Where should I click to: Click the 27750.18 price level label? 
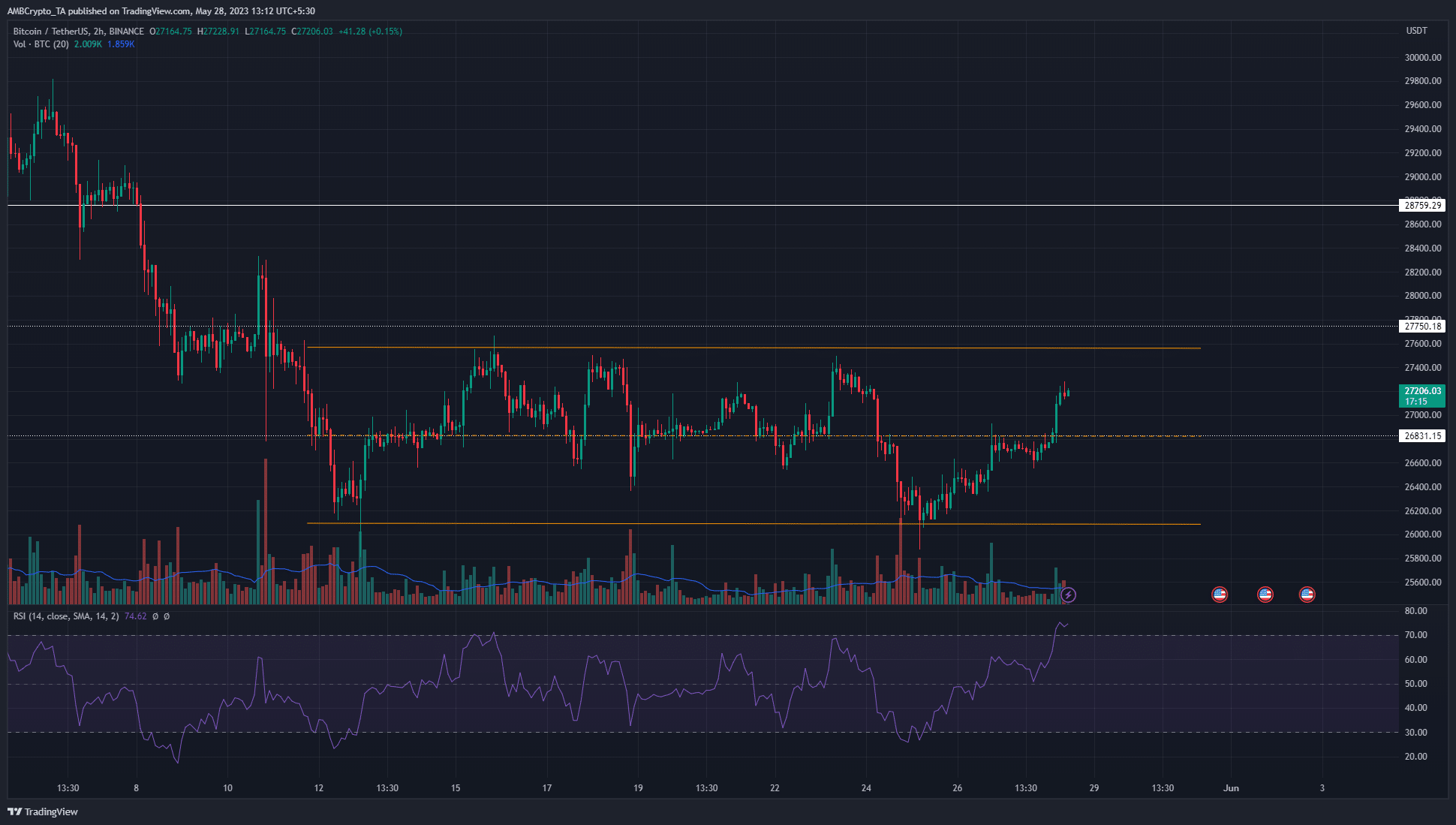click(x=1422, y=326)
